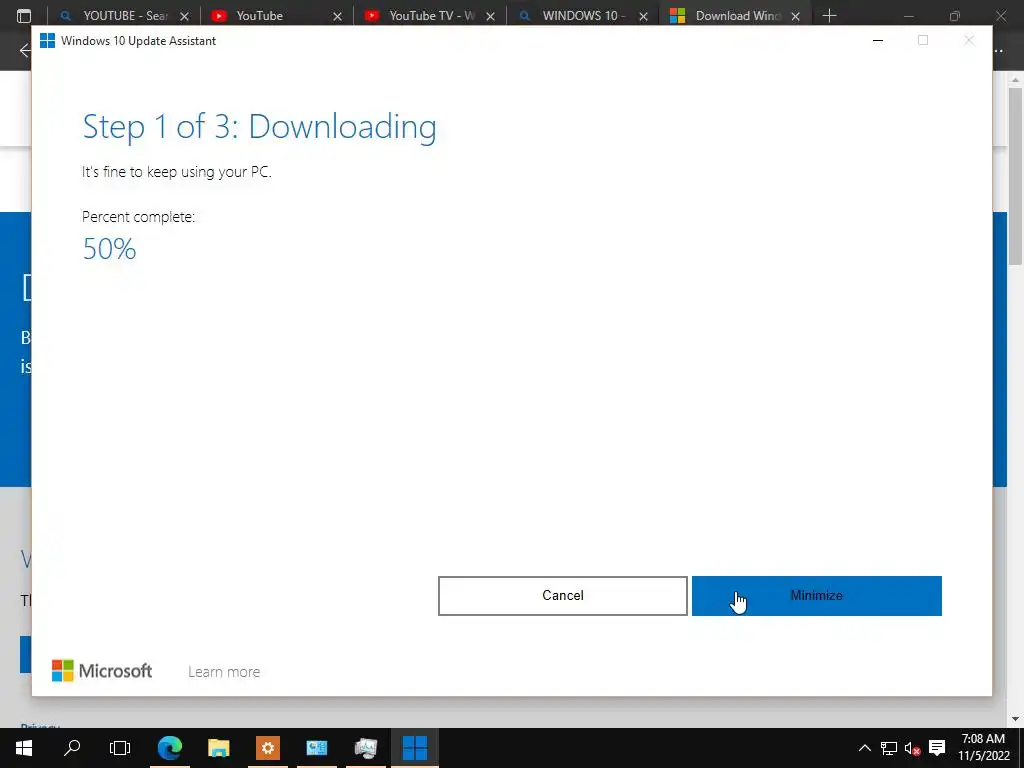
Task: Show hidden system tray icons
Action: pos(865,748)
